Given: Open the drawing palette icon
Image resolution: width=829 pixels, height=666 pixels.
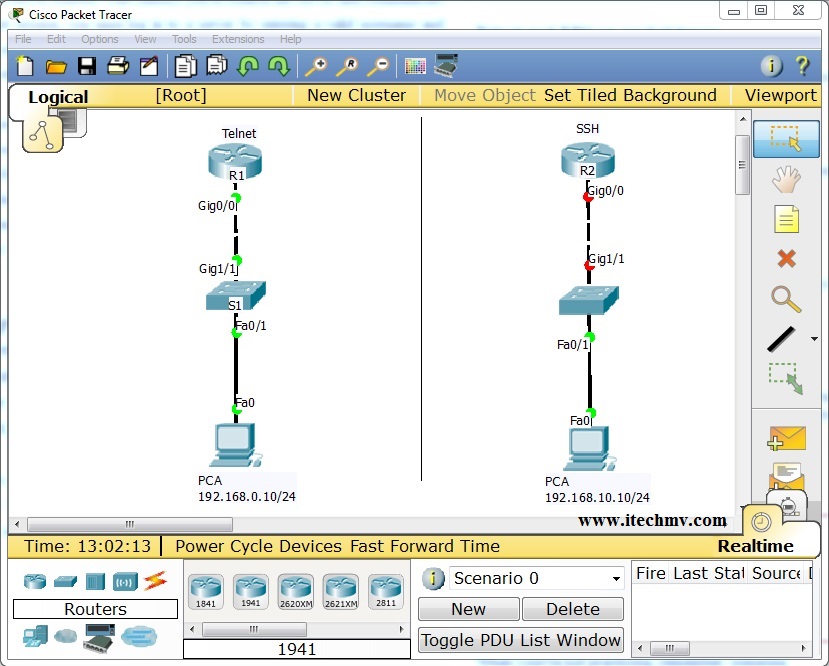Looking at the screenshot, I should pyautogui.click(x=415, y=67).
